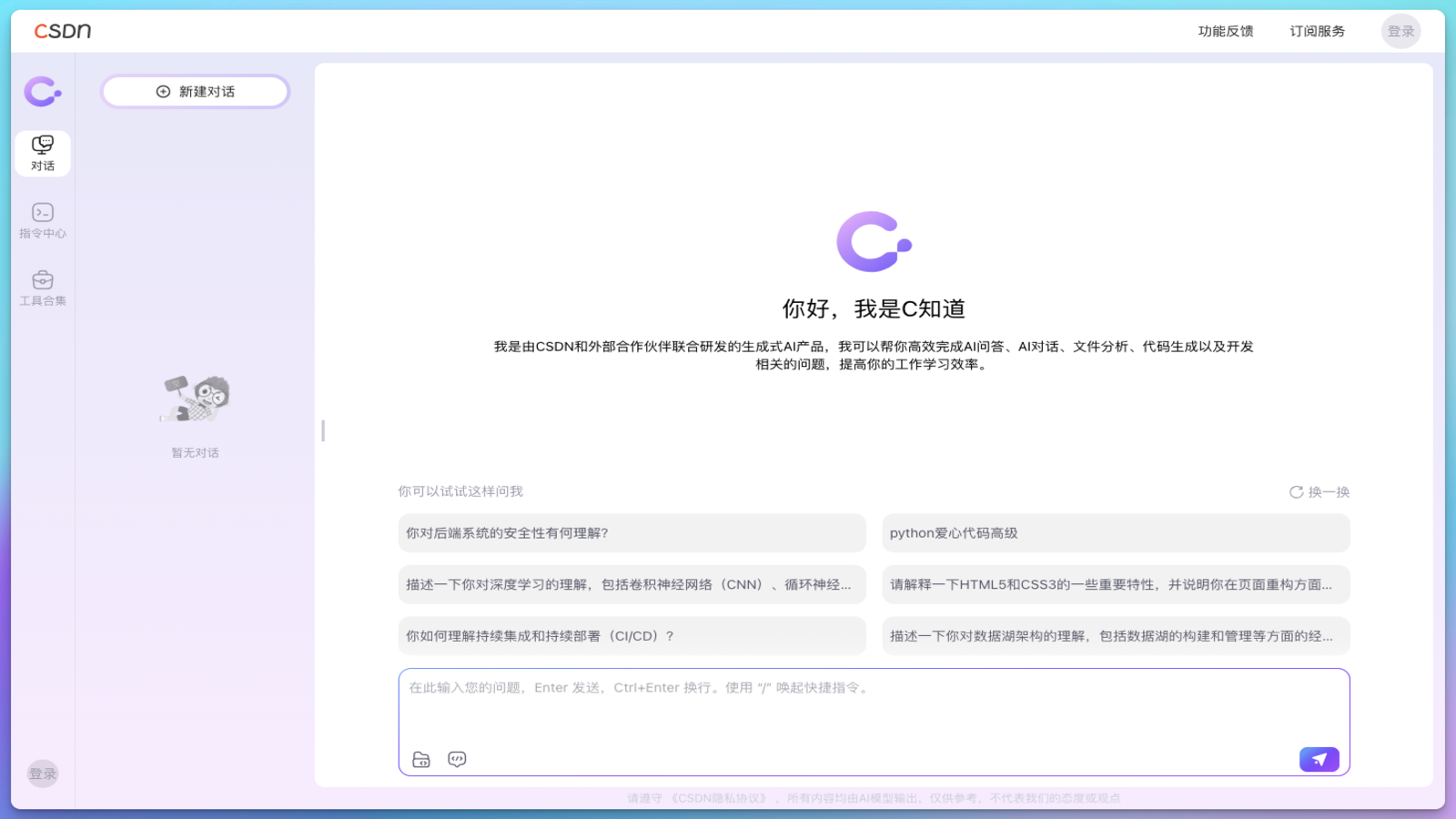Click the large C知道 logo above greeting

[x=872, y=242]
